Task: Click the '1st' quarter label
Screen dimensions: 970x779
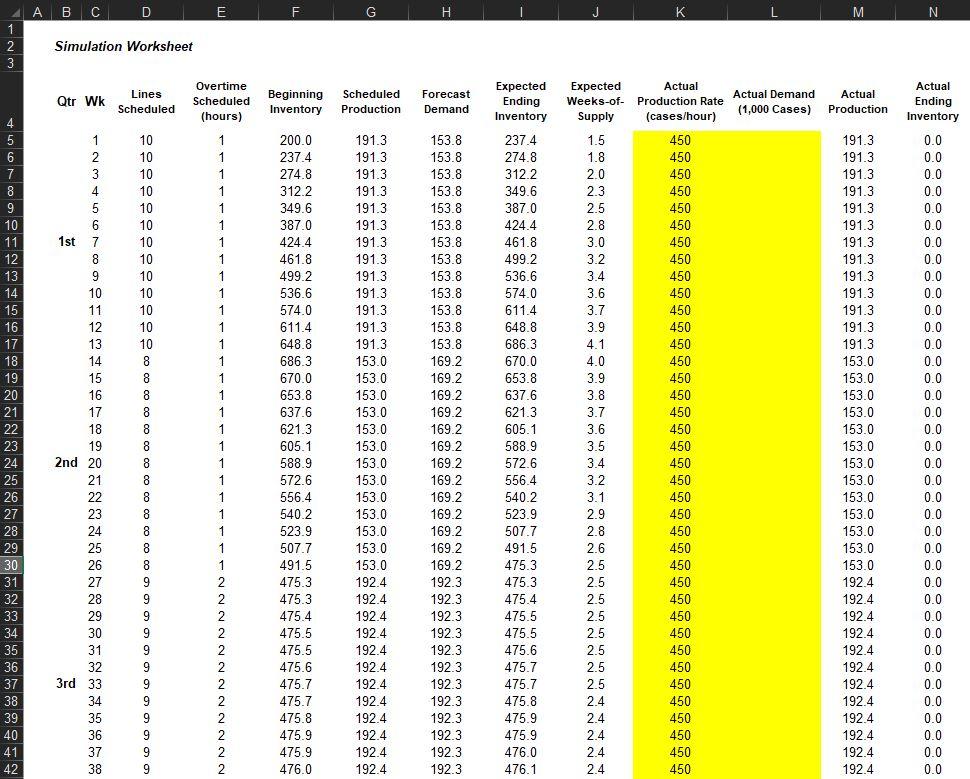Action: coord(67,242)
